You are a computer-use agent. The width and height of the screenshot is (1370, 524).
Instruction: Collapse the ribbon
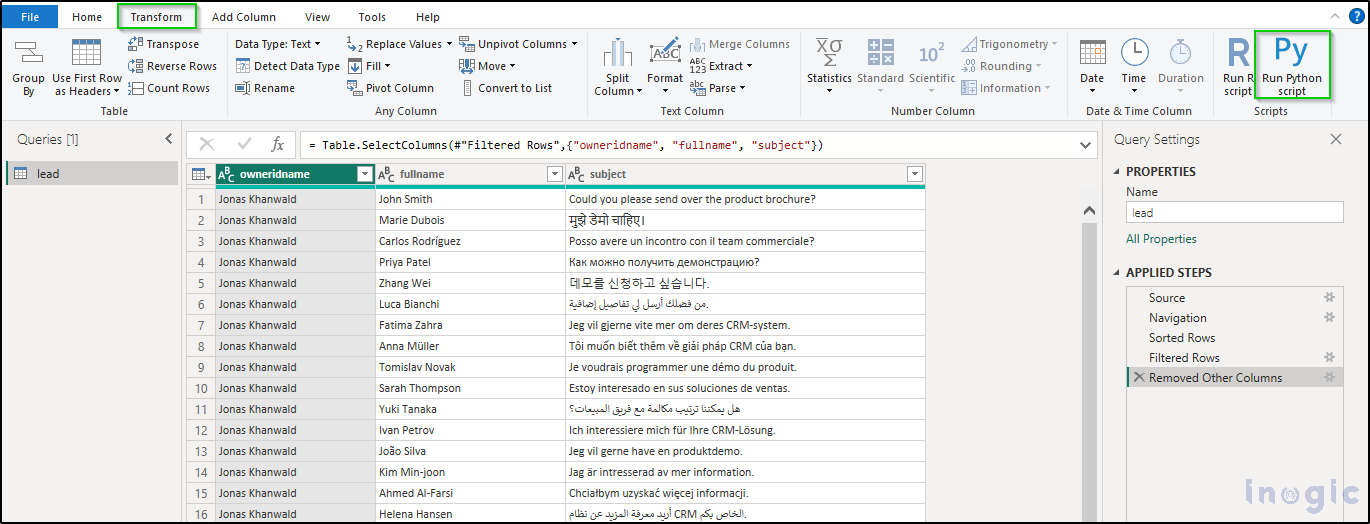[1337, 17]
